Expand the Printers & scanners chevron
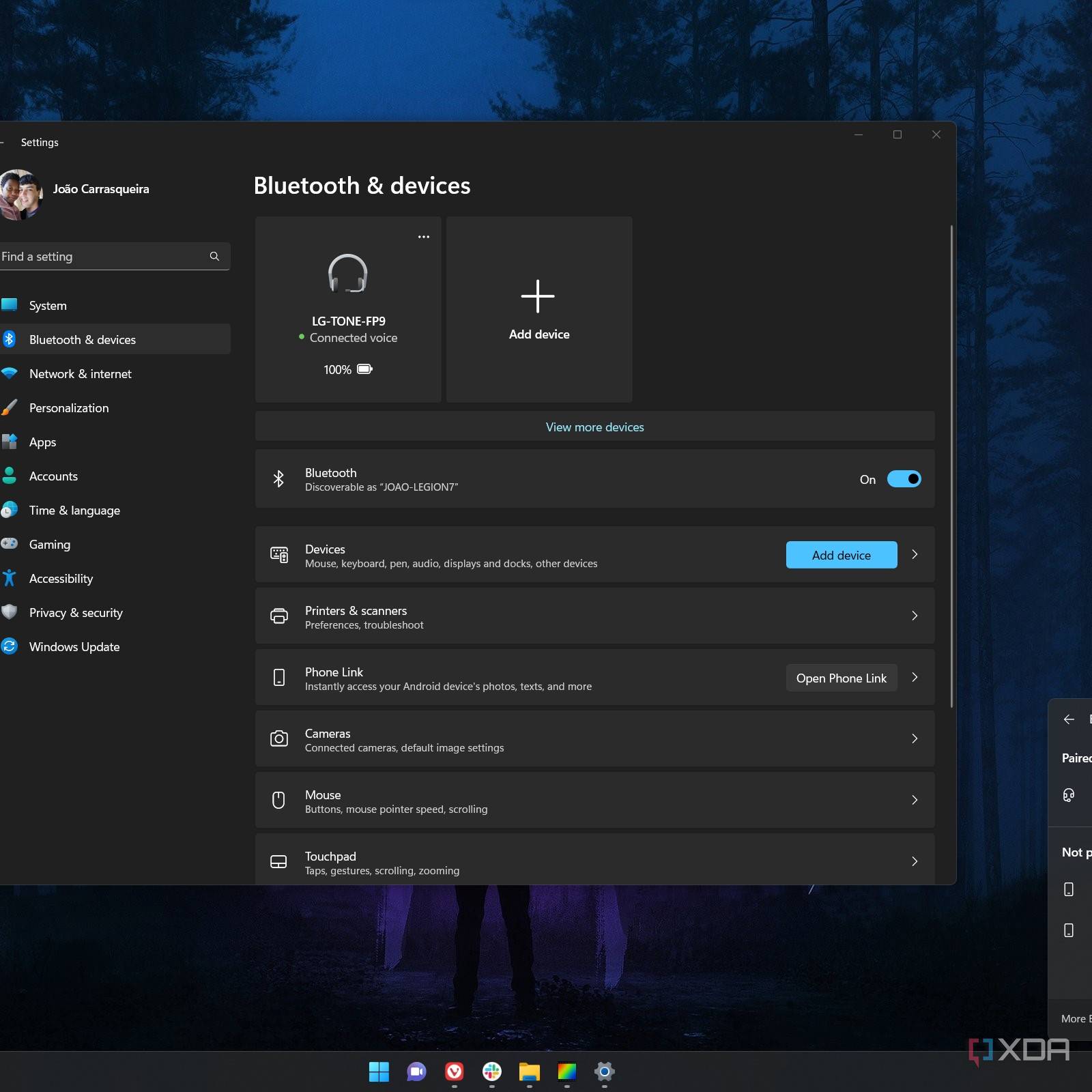 tap(915, 616)
